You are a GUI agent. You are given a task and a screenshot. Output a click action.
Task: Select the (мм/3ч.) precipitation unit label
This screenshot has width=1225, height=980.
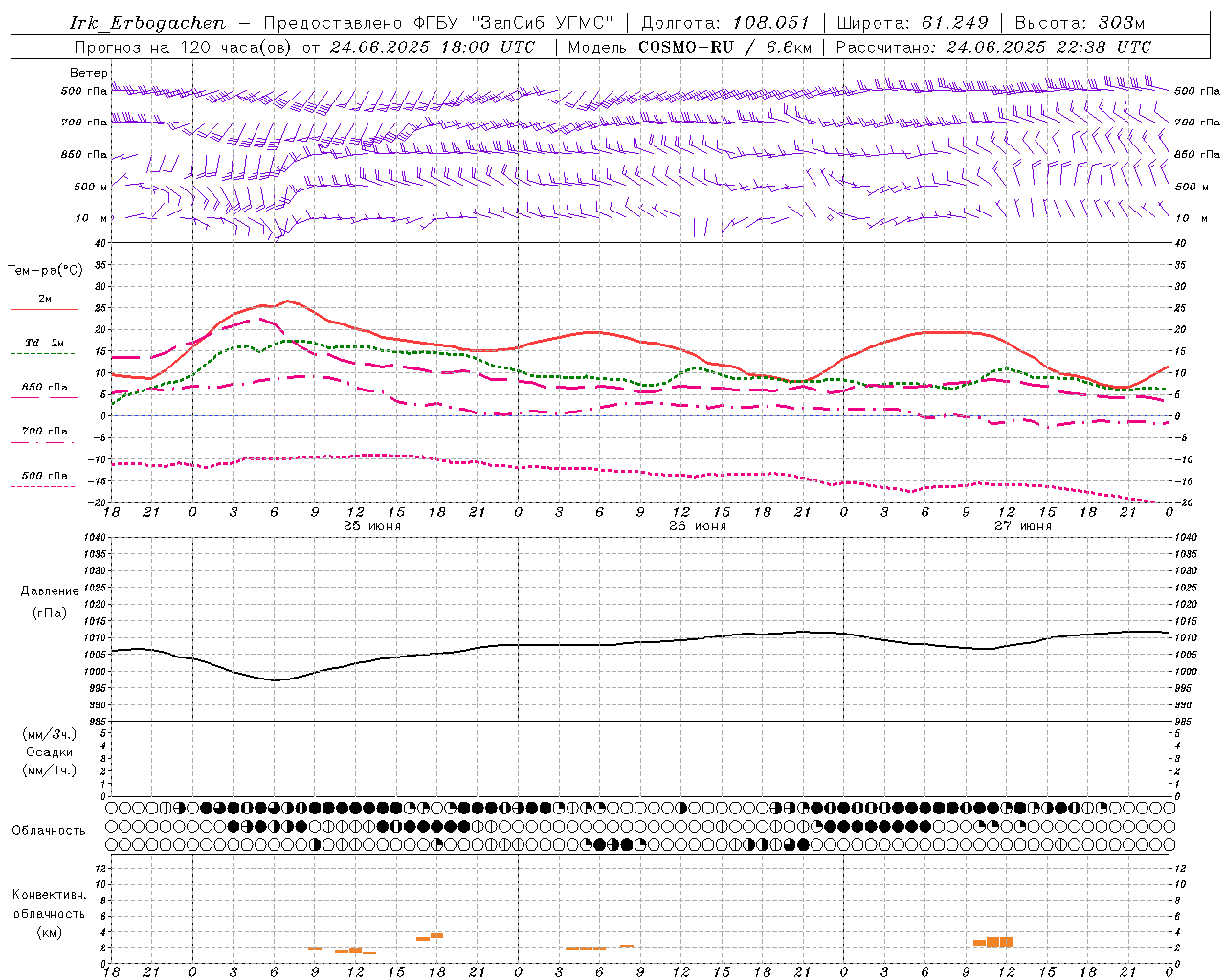pos(50,734)
